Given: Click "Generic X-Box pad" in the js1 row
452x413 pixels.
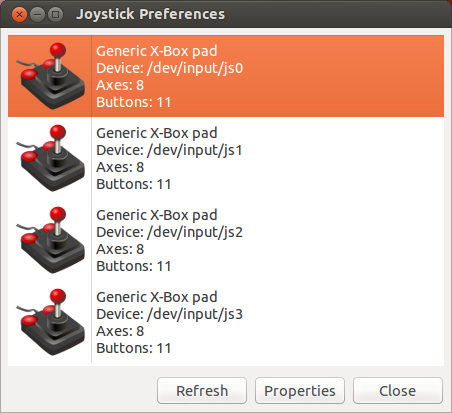Looking at the screenshot, I should click(x=157, y=133).
